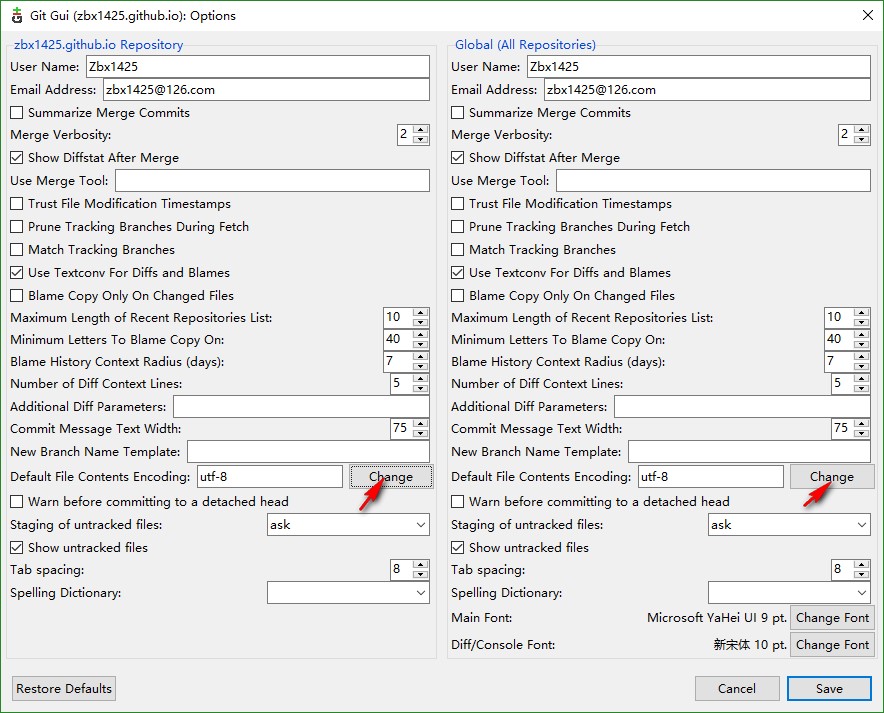The image size is (884, 713).
Task: Click Use Merge Tool field in Global panel
Action: [x=713, y=181]
